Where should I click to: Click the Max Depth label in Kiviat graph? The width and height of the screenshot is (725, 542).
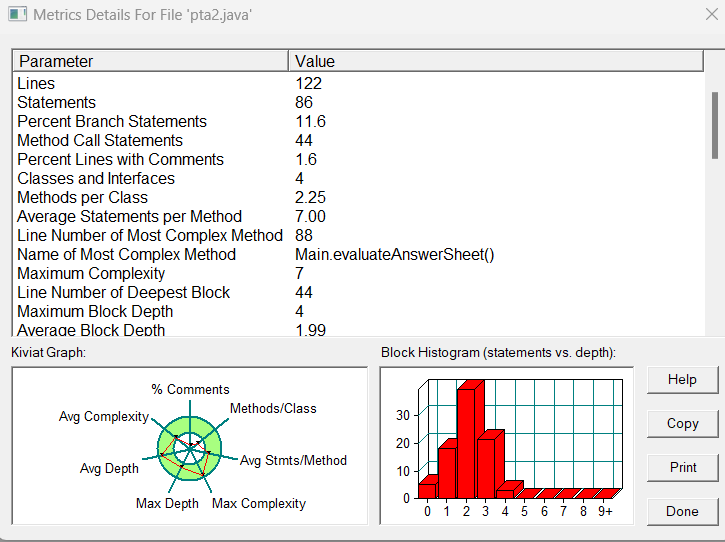pos(167,503)
